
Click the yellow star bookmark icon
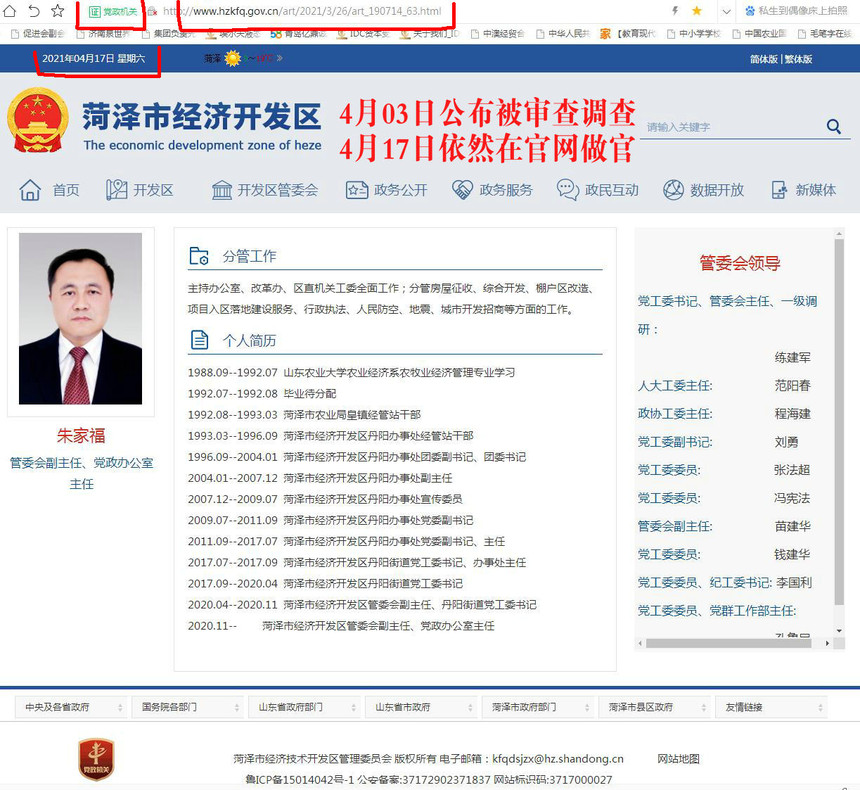(697, 10)
